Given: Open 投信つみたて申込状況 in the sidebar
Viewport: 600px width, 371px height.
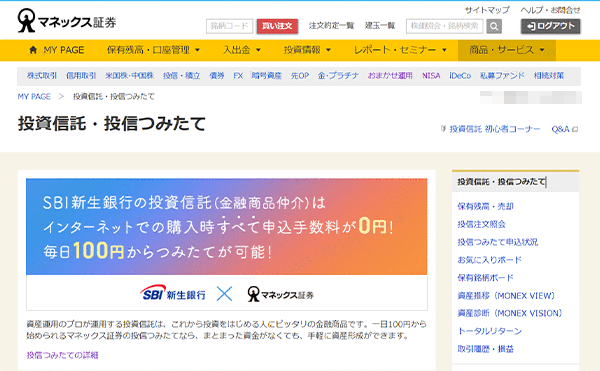Looking at the screenshot, I should [x=498, y=242].
